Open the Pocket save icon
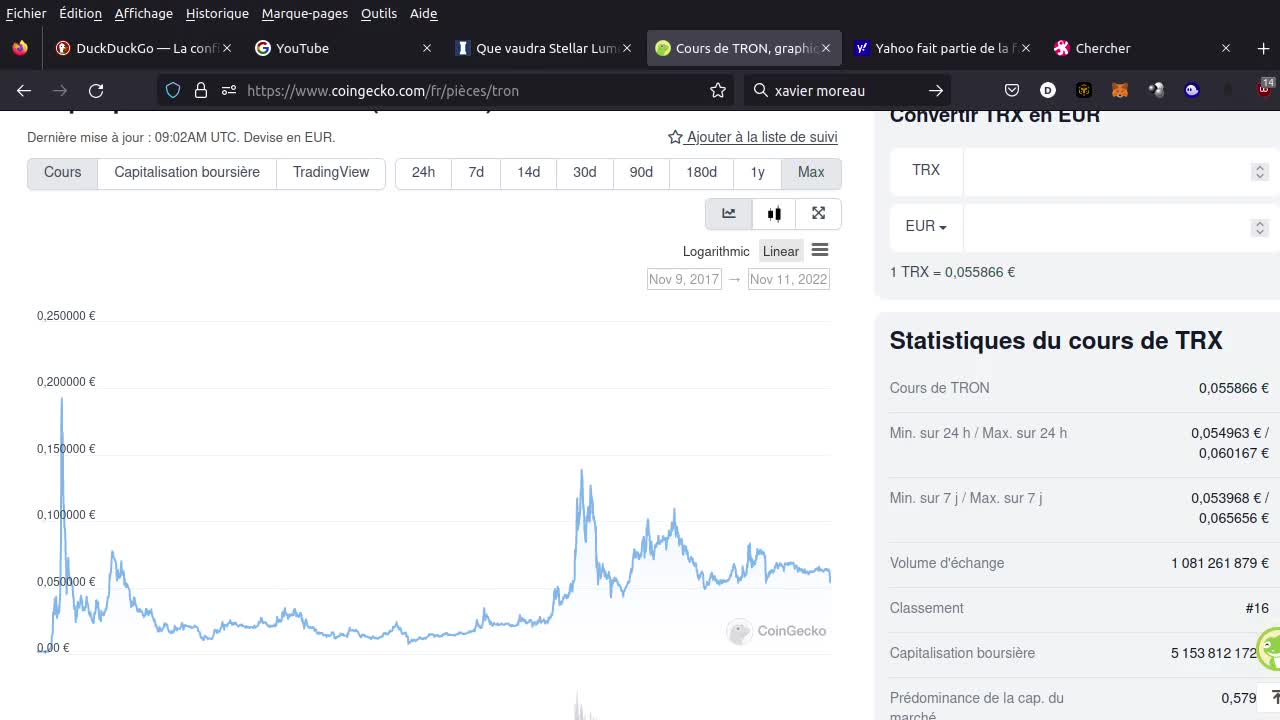 (x=1012, y=90)
